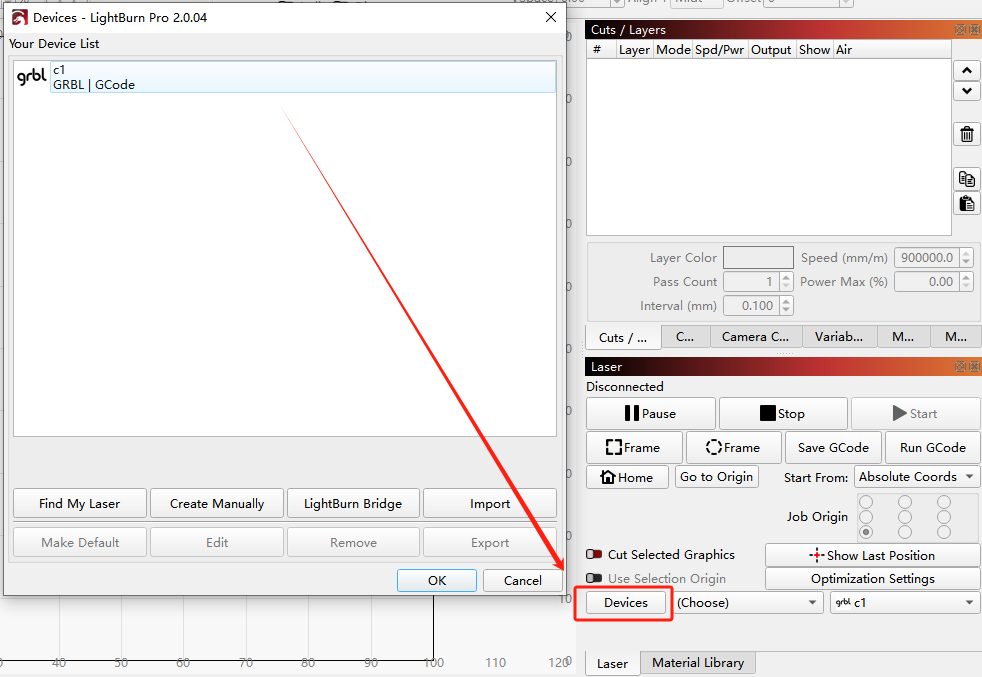Adjust the Power Max (%) spinner arrows

point(966,282)
